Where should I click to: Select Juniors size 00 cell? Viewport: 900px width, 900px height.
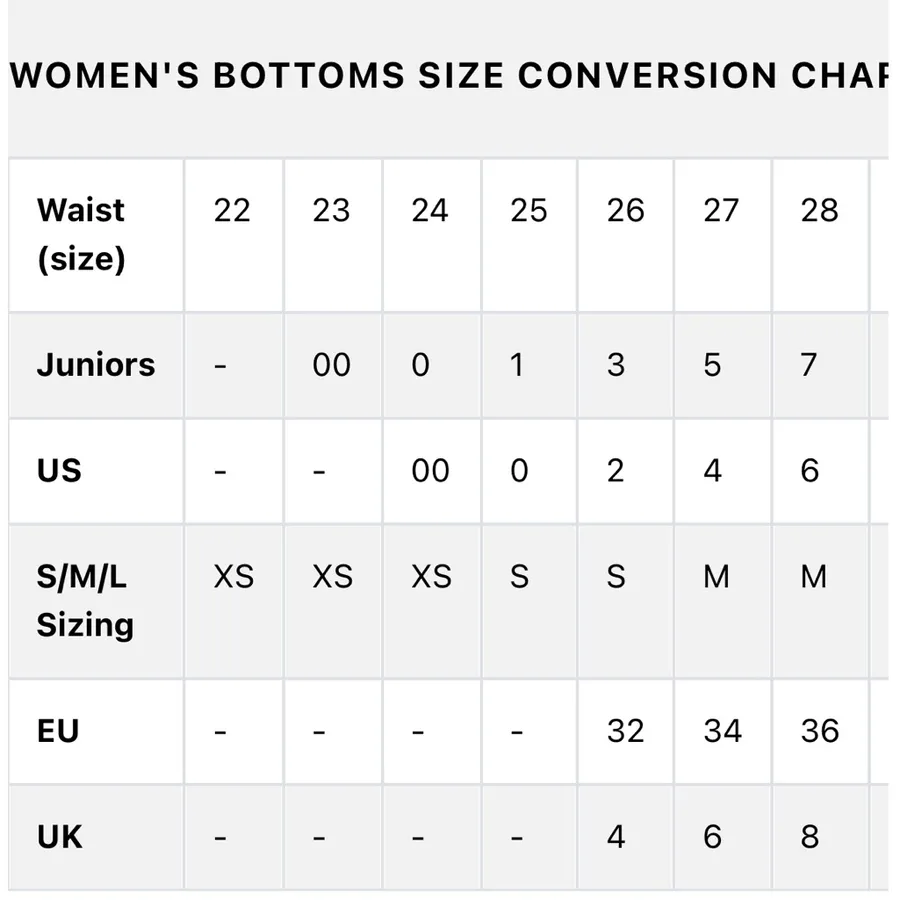coord(333,365)
